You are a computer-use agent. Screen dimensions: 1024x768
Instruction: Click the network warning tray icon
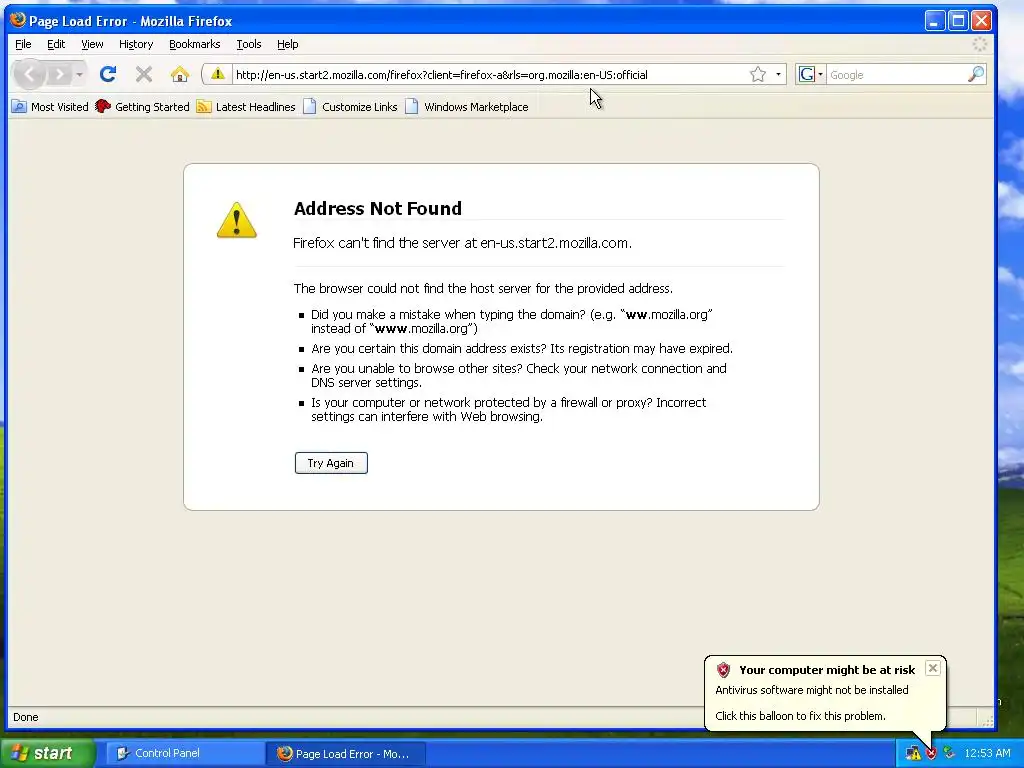coord(914,754)
